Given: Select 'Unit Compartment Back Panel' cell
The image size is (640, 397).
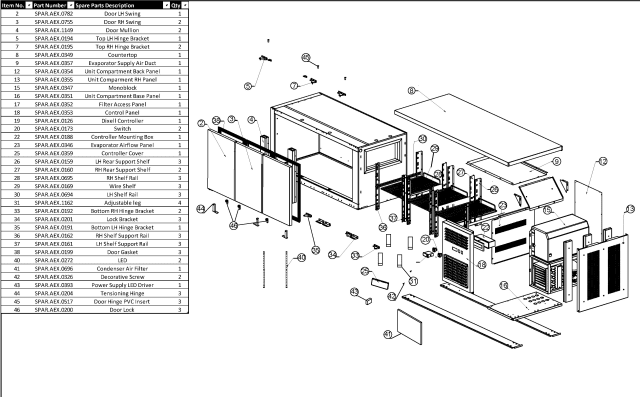Looking at the screenshot, I should pyautogui.click(x=122, y=71).
